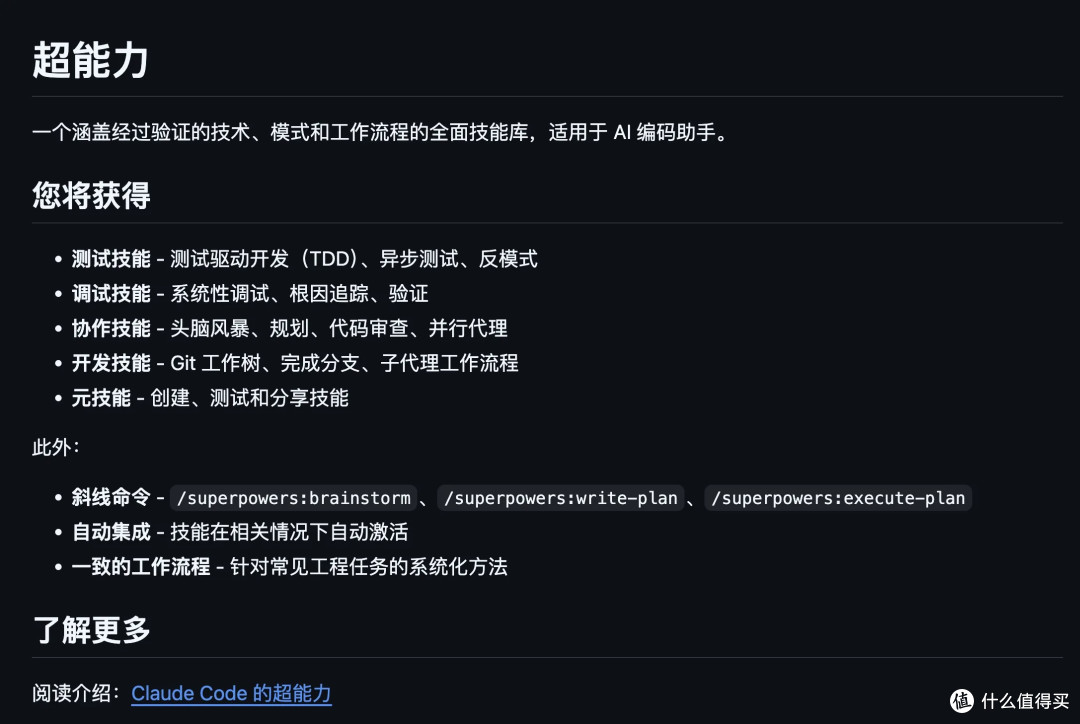Click the 一致的工作流程 bullet item
Screen dimensions: 1080x724
click(x=289, y=566)
